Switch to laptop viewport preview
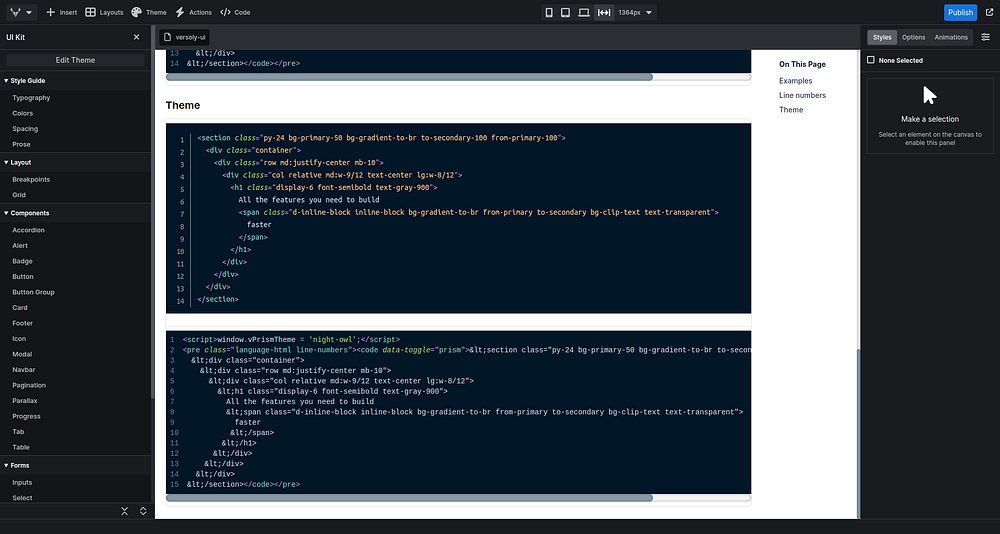The image size is (1000, 534). pyautogui.click(x=584, y=12)
